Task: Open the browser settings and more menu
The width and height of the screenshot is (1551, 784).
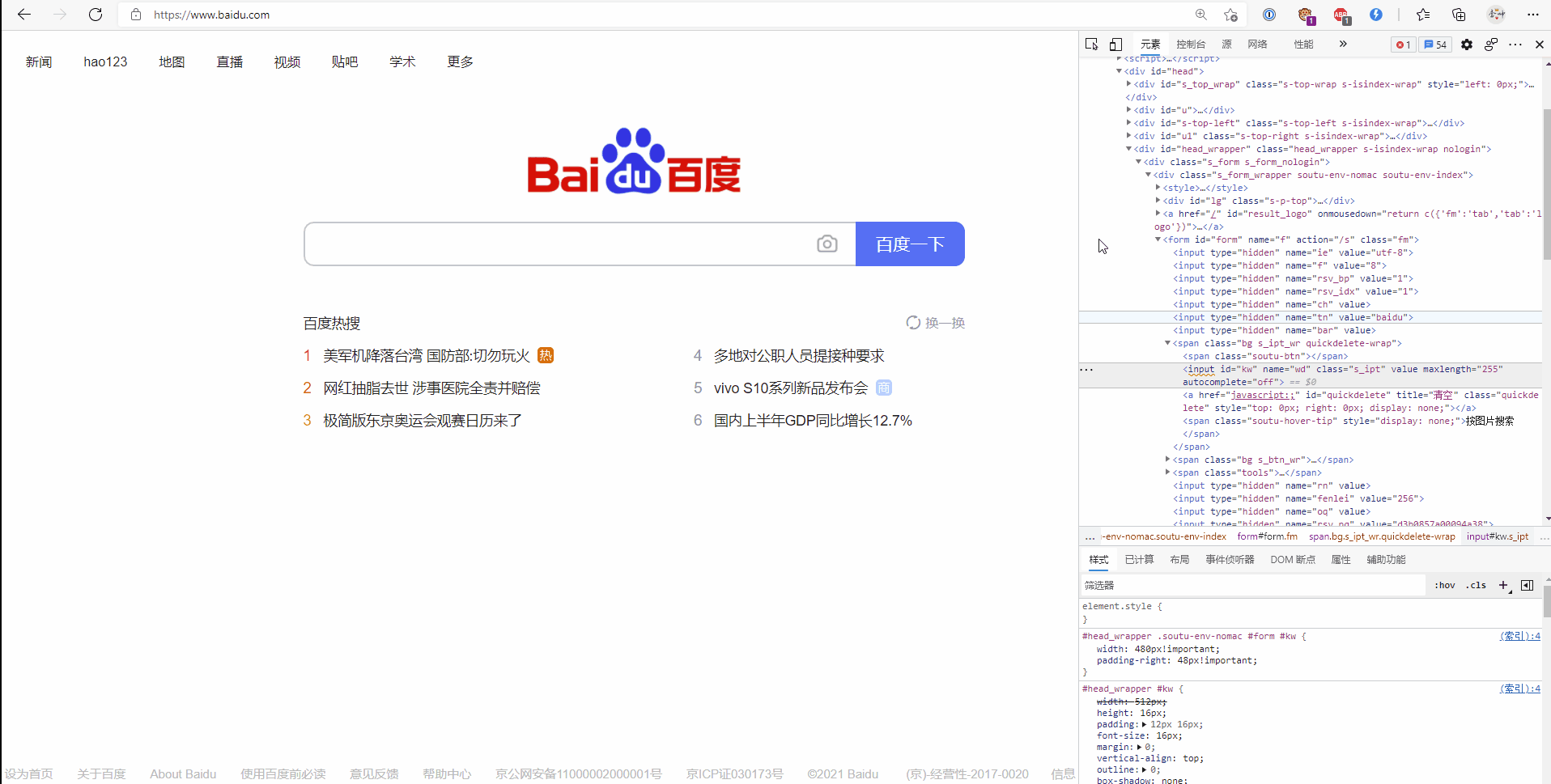Action: [1533, 15]
